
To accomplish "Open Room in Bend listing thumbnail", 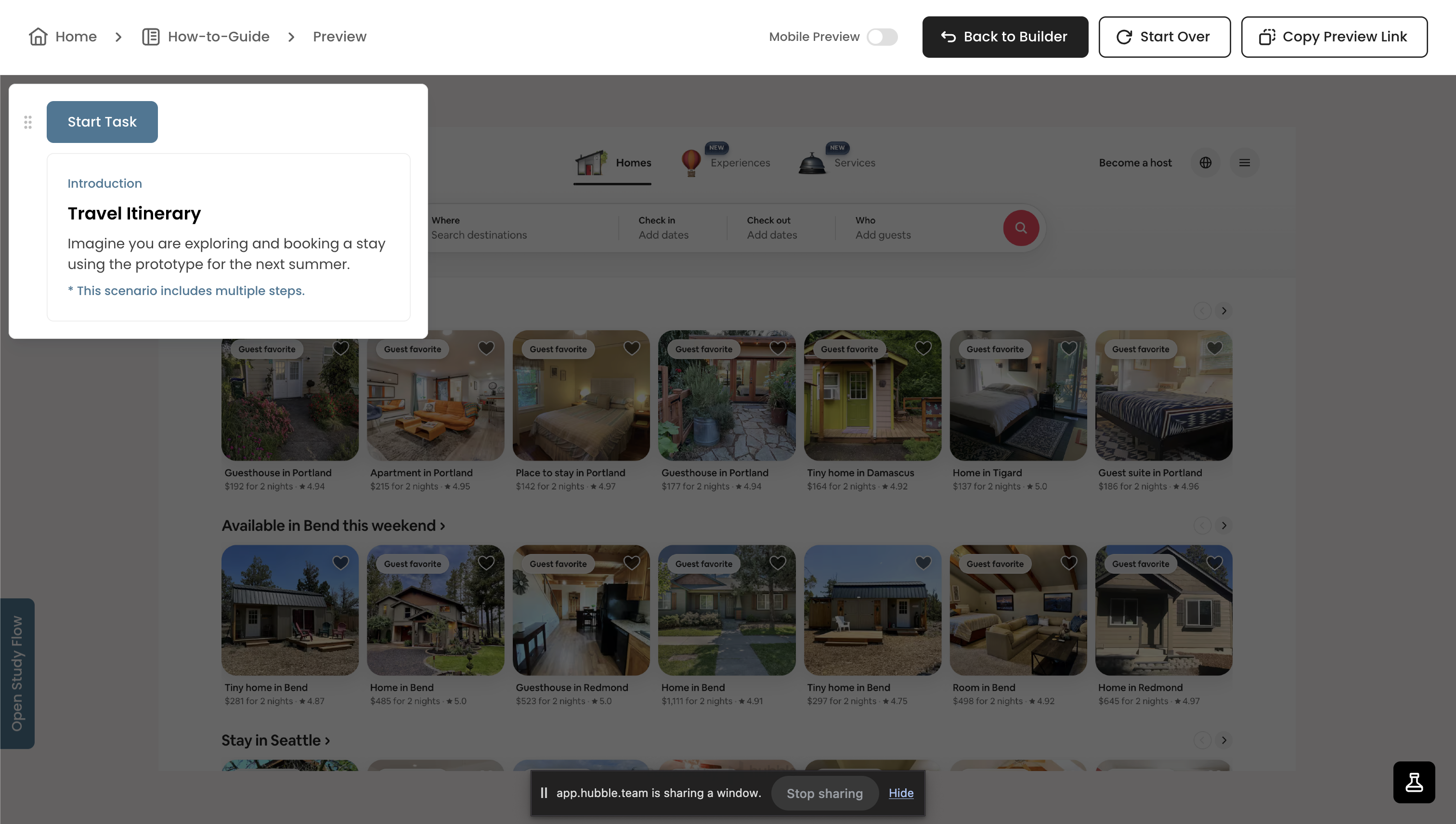I will pyautogui.click(x=1018, y=610).
